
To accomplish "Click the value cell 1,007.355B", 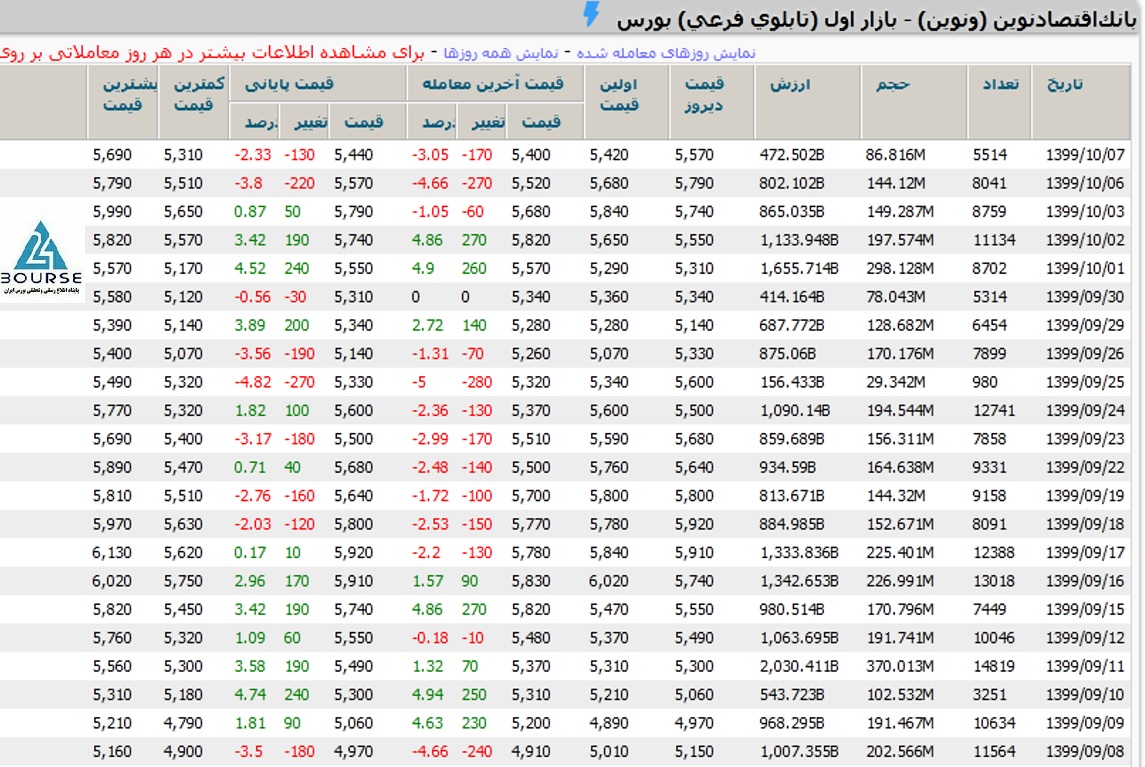I will pos(799,752).
